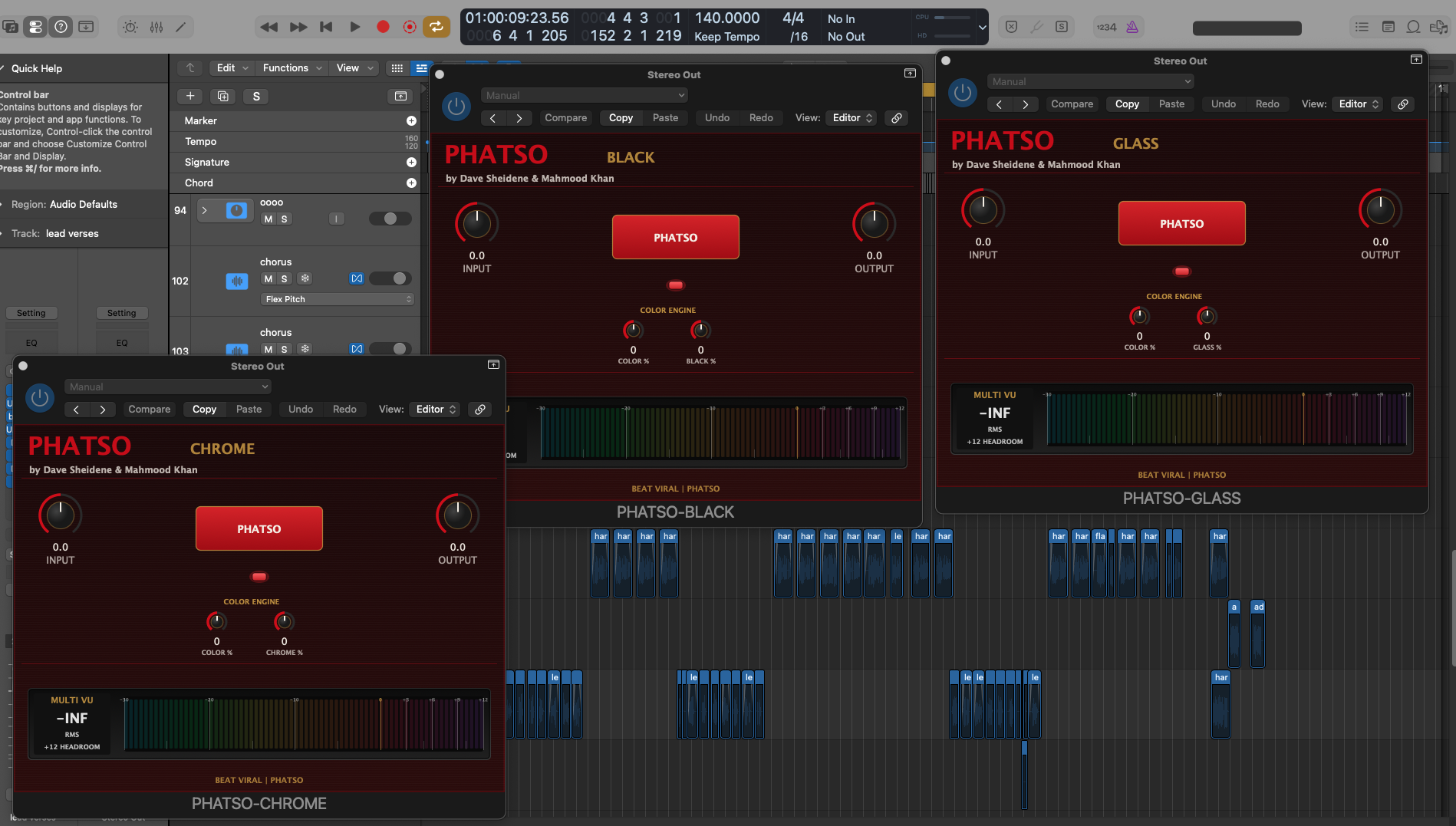Click the Rewind transport button
Image resolution: width=1456 pixels, height=826 pixels.
(268, 27)
